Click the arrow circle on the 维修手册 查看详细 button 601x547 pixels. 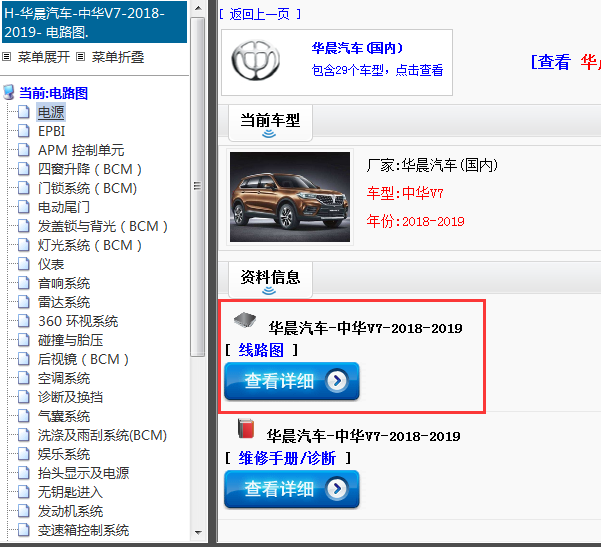tap(337, 489)
